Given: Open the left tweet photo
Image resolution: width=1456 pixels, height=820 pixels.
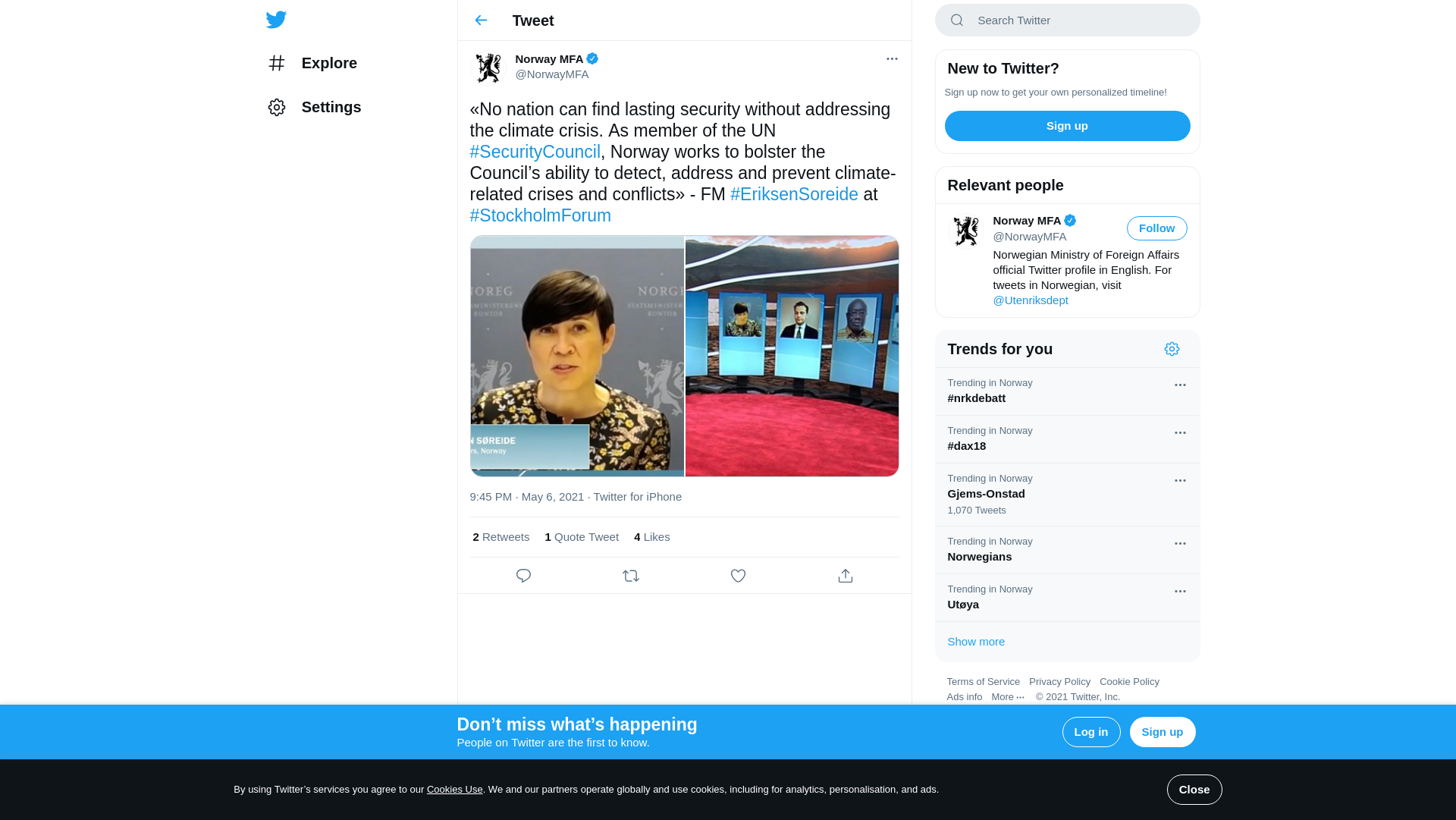Looking at the screenshot, I should (x=577, y=356).
